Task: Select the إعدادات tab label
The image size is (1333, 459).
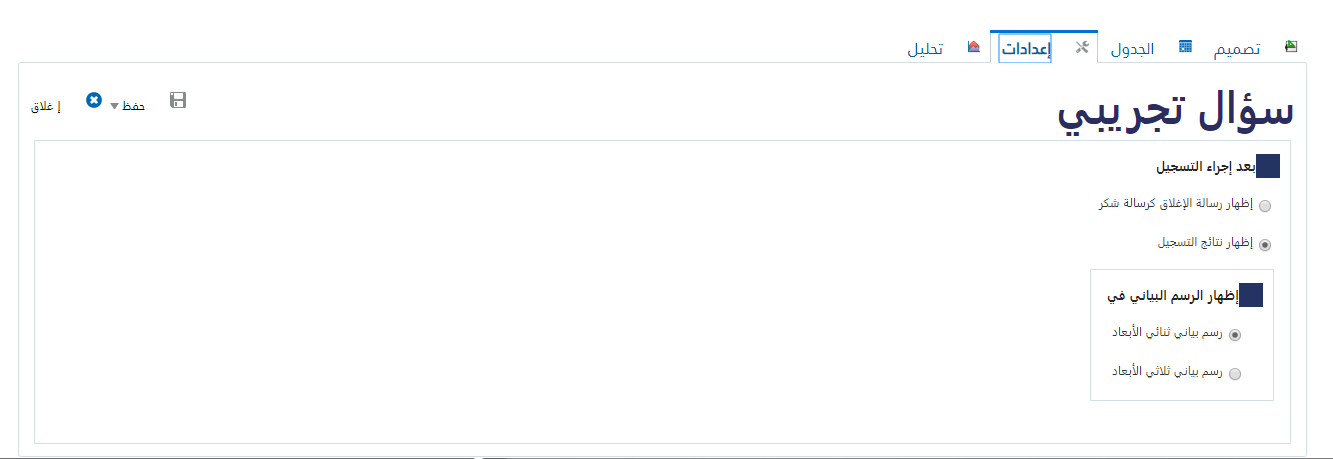Action: pyautogui.click(x=1025, y=47)
